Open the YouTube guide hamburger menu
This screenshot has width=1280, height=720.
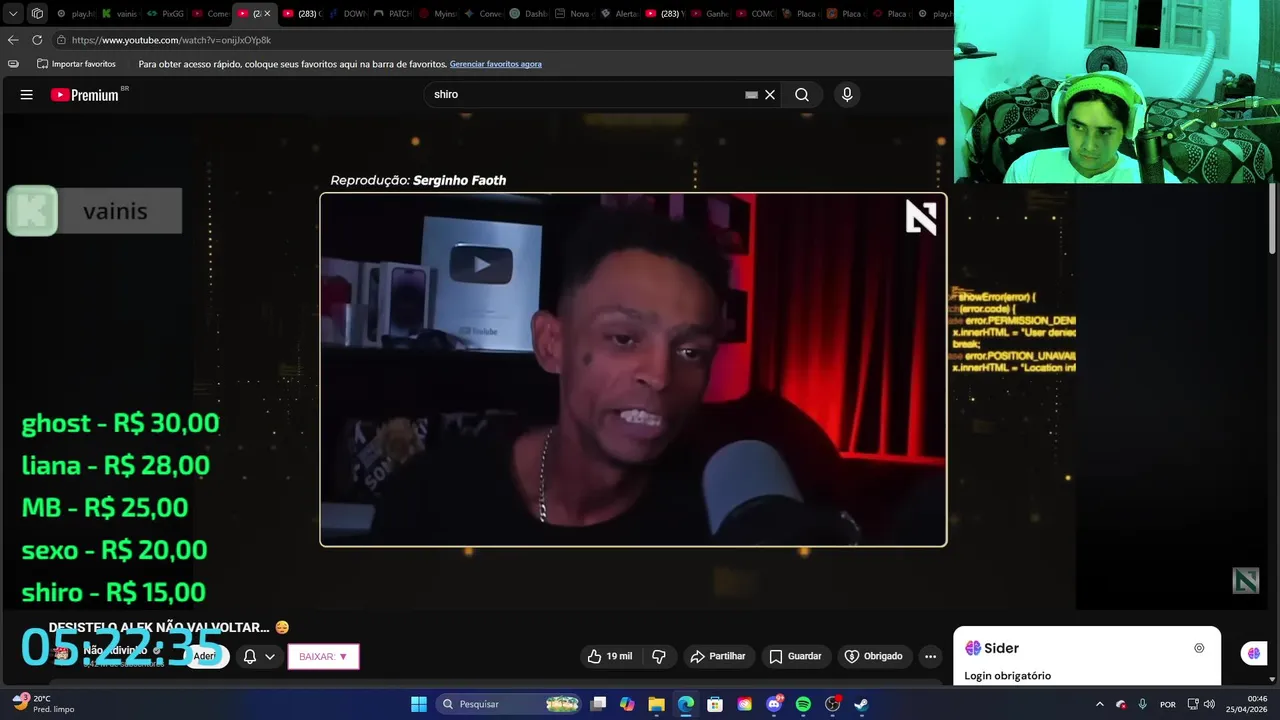(x=27, y=95)
